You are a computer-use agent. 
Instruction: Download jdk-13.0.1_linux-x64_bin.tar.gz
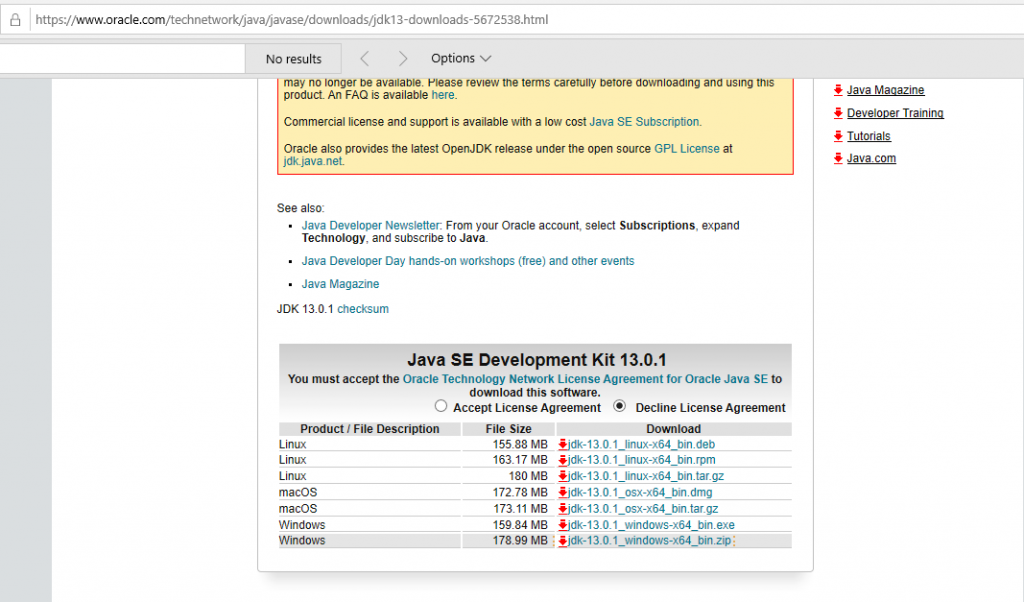point(646,476)
